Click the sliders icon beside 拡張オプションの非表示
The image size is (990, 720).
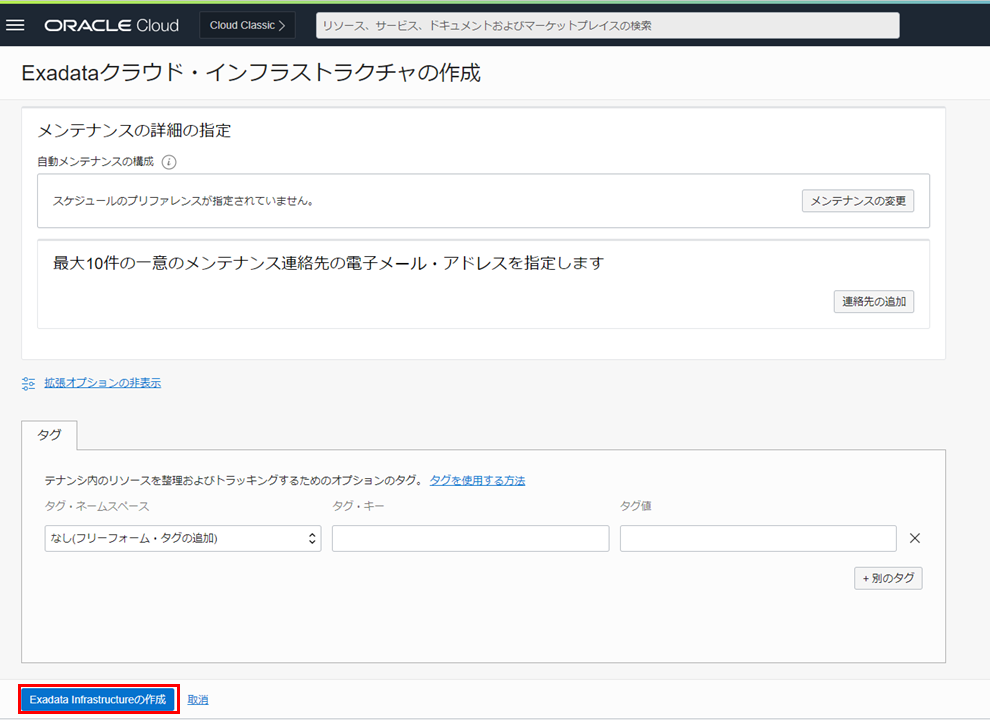click(x=28, y=383)
